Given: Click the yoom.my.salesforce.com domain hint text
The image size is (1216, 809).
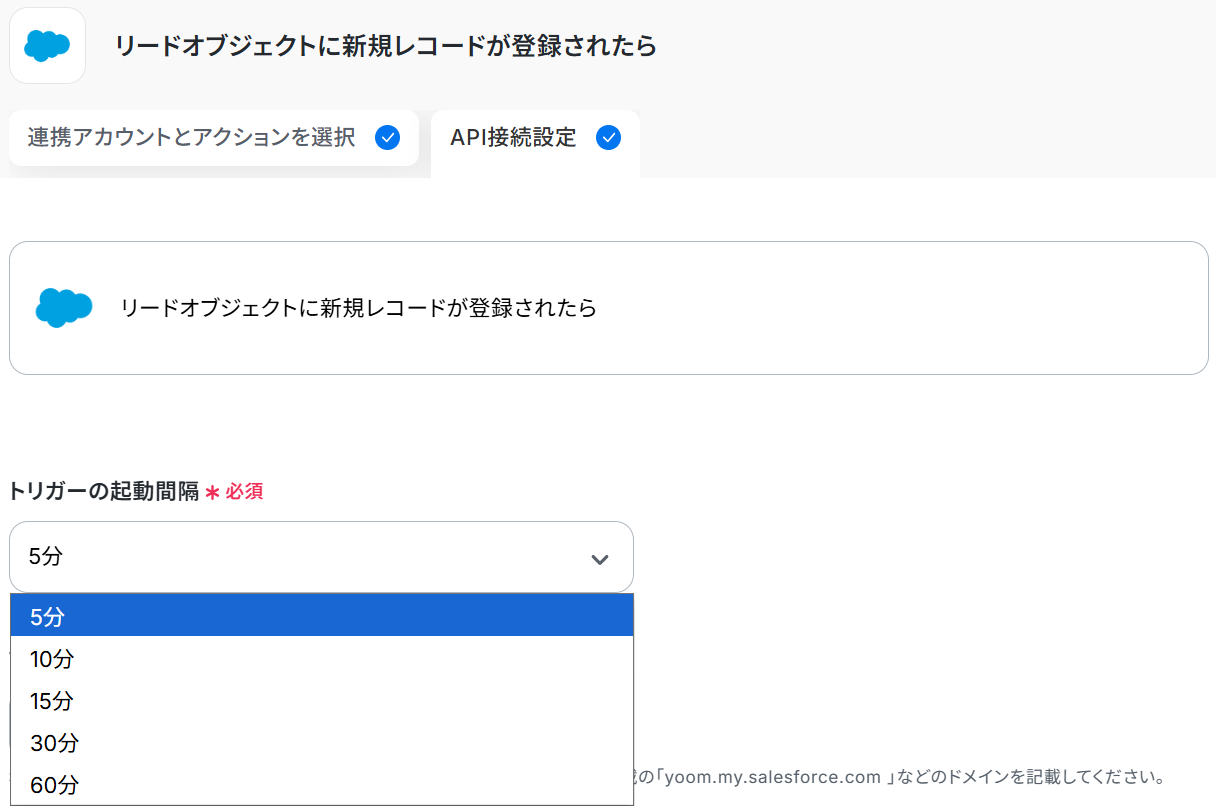Looking at the screenshot, I should 770,777.
